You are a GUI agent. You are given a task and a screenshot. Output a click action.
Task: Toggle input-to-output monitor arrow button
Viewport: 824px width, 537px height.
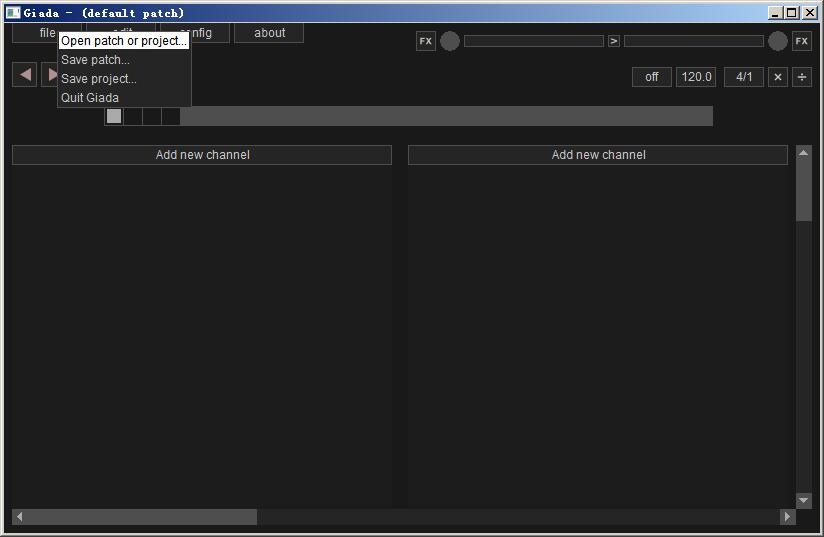click(614, 41)
